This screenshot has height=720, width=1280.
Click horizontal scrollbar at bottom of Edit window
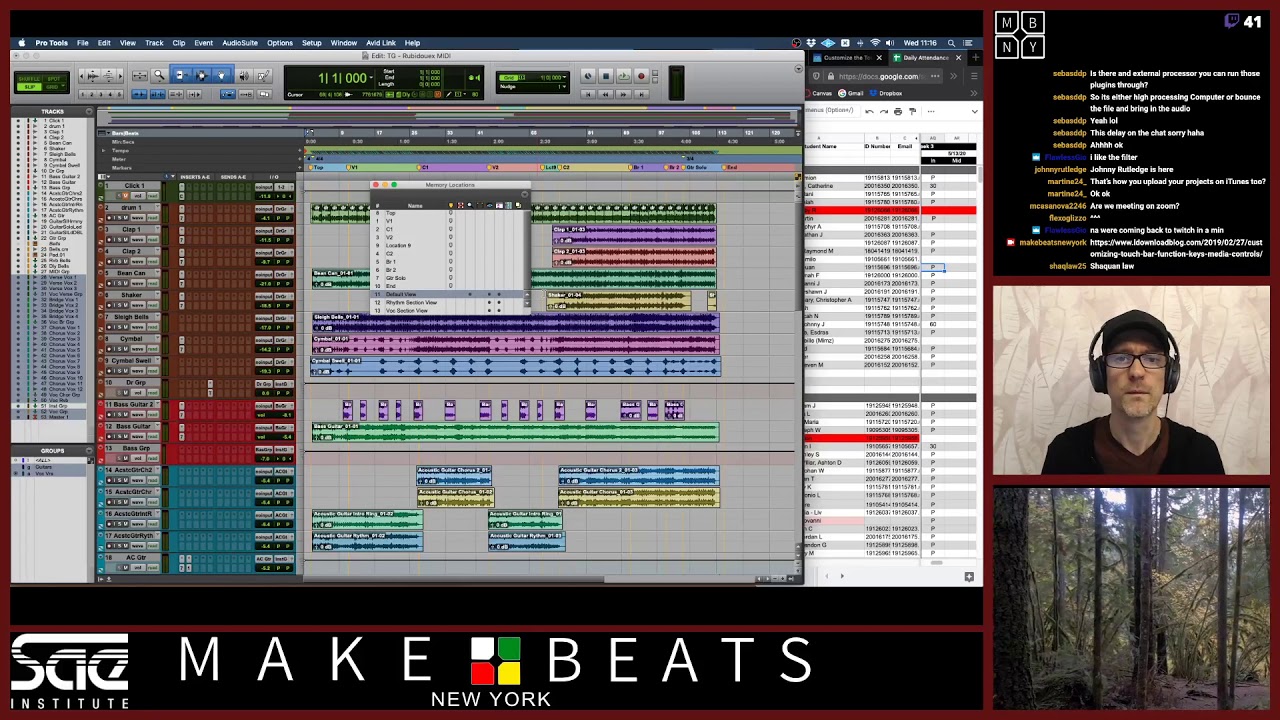click(x=530, y=578)
